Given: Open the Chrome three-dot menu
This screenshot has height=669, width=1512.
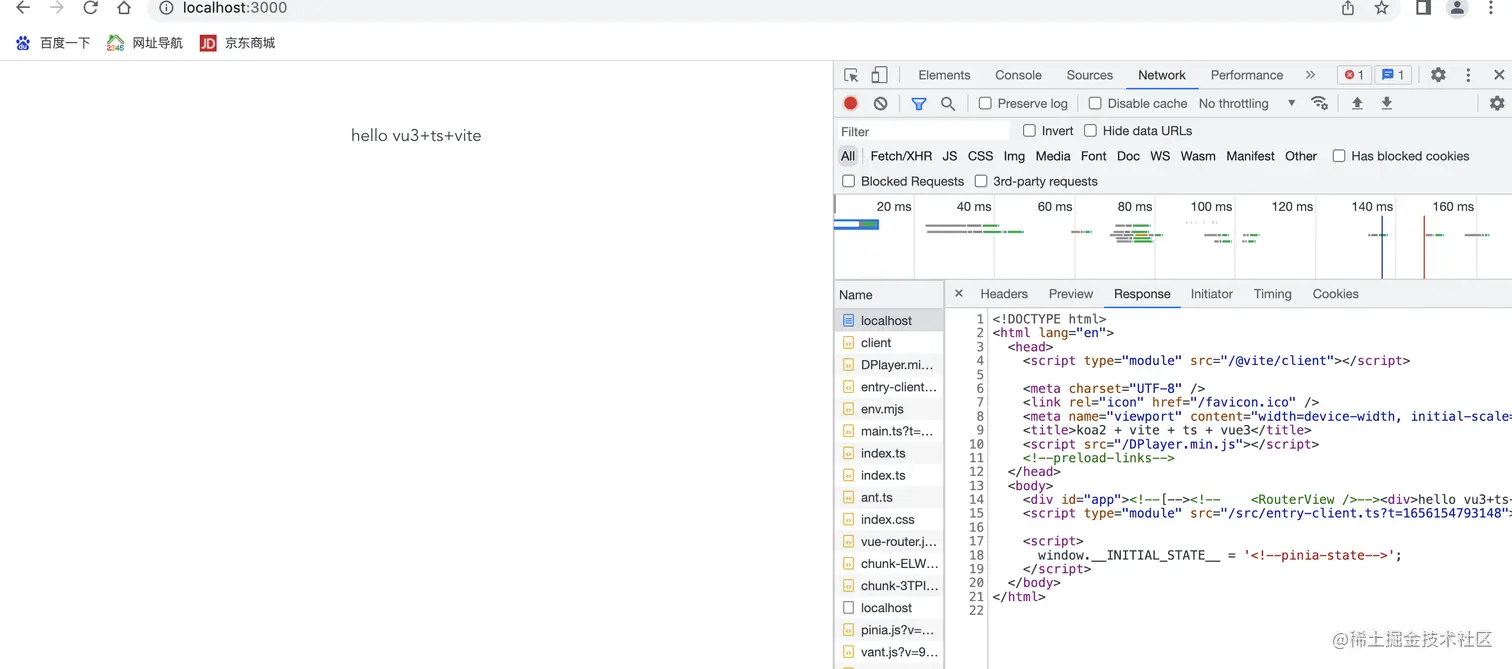Looking at the screenshot, I should tap(1491, 8).
